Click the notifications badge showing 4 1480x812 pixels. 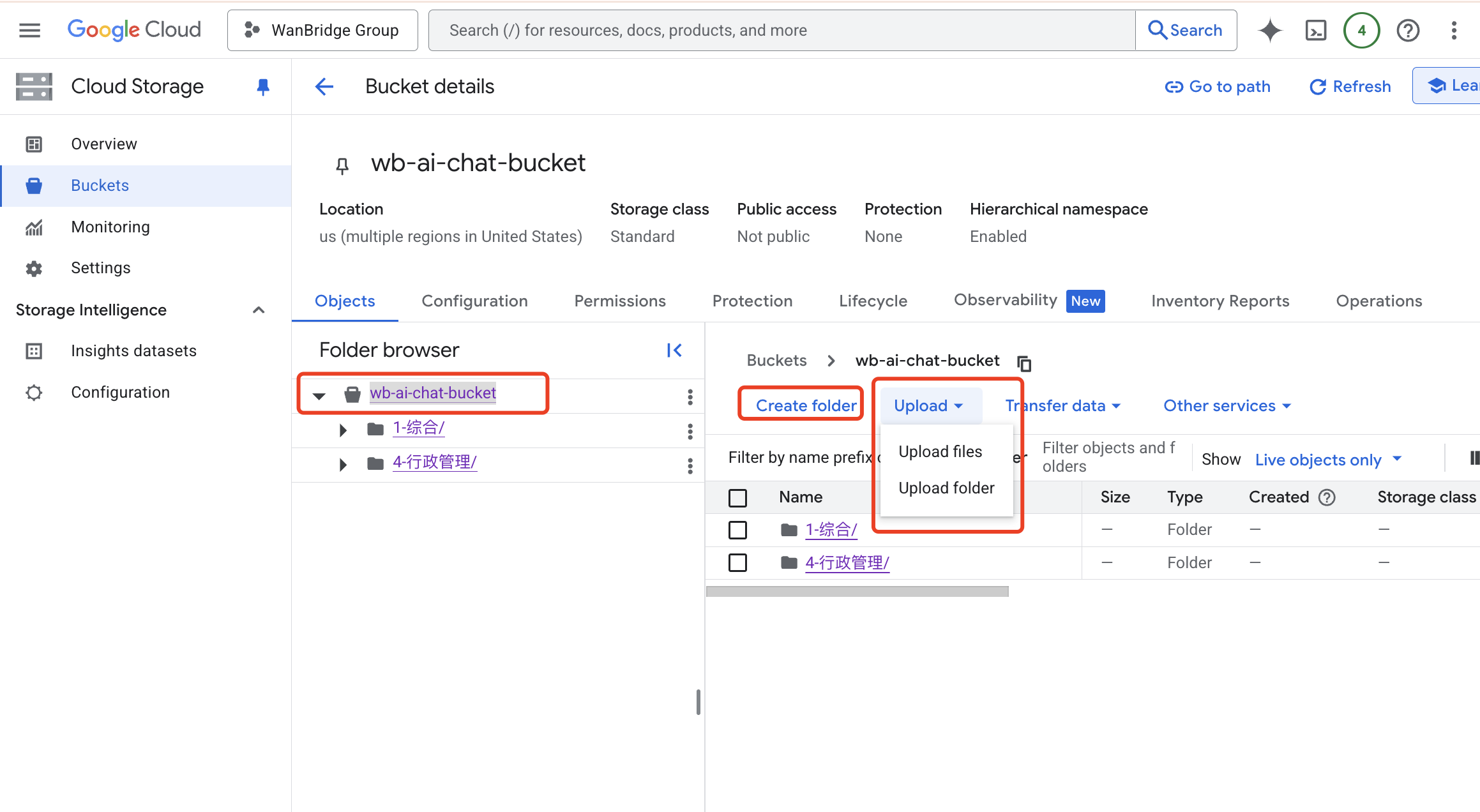pyautogui.click(x=1361, y=30)
